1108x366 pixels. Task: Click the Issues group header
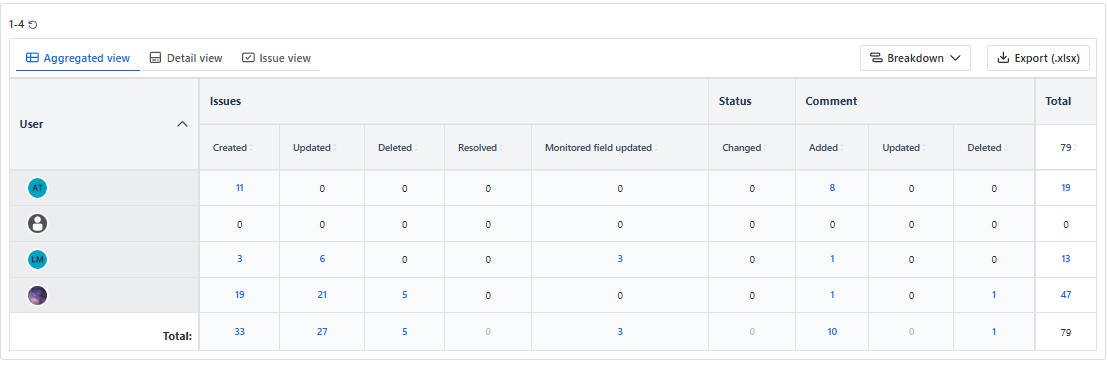(x=225, y=101)
